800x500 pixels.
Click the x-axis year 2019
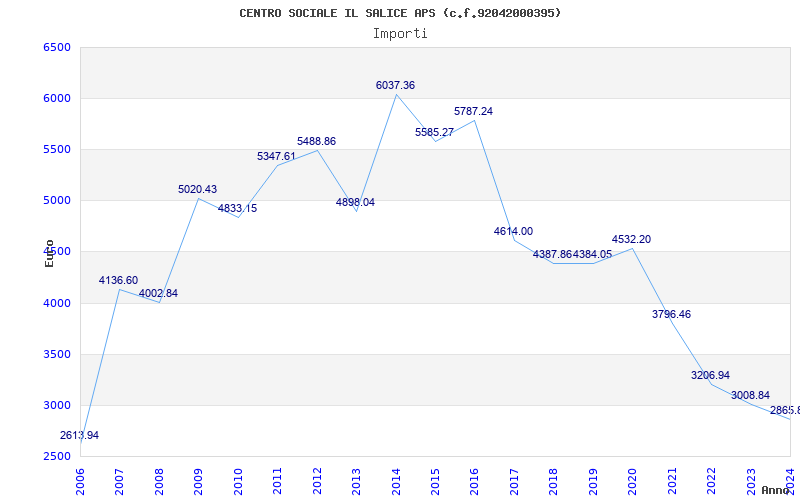(x=593, y=482)
